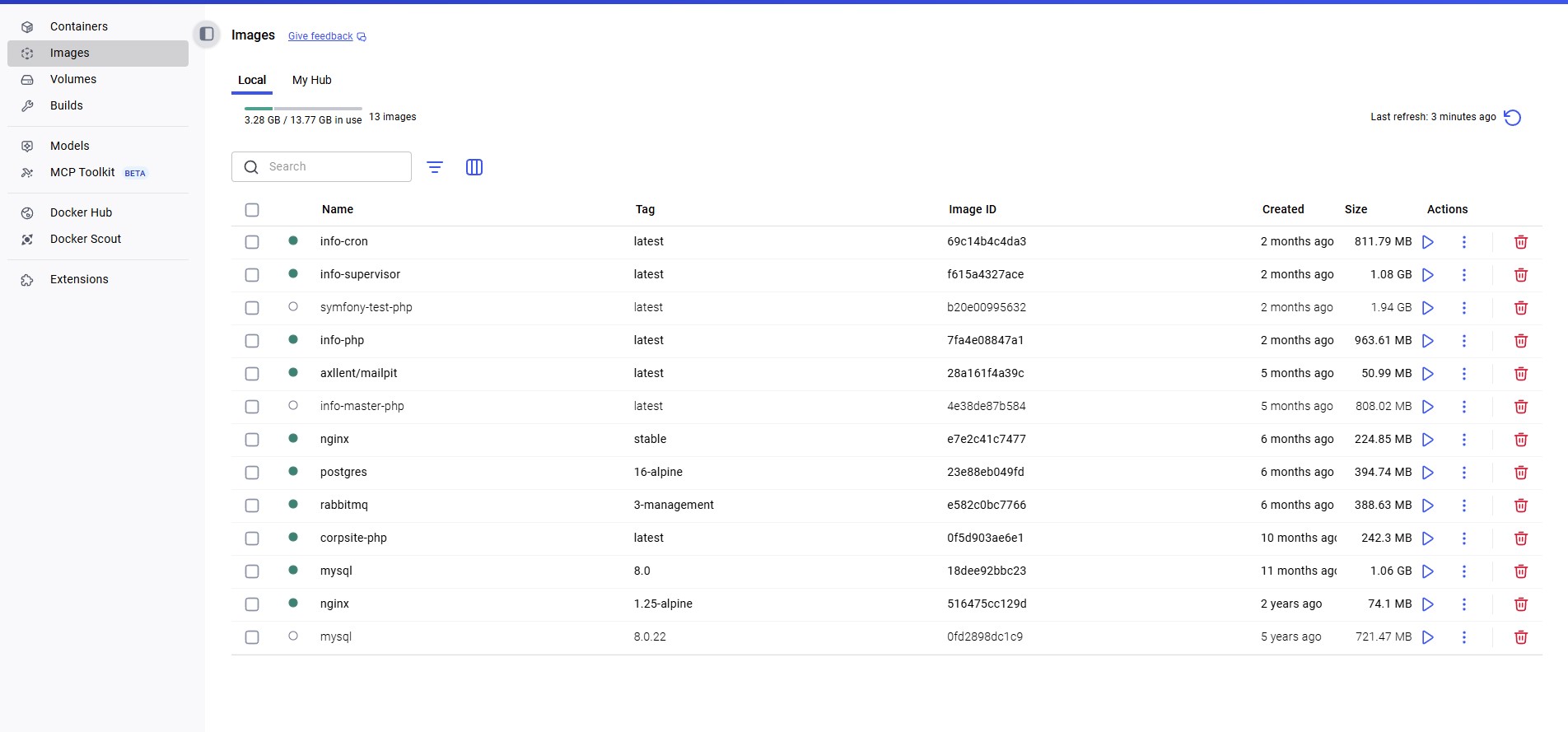
Task: Run the corpsite-php image
Action: [x=1428, y=539]
